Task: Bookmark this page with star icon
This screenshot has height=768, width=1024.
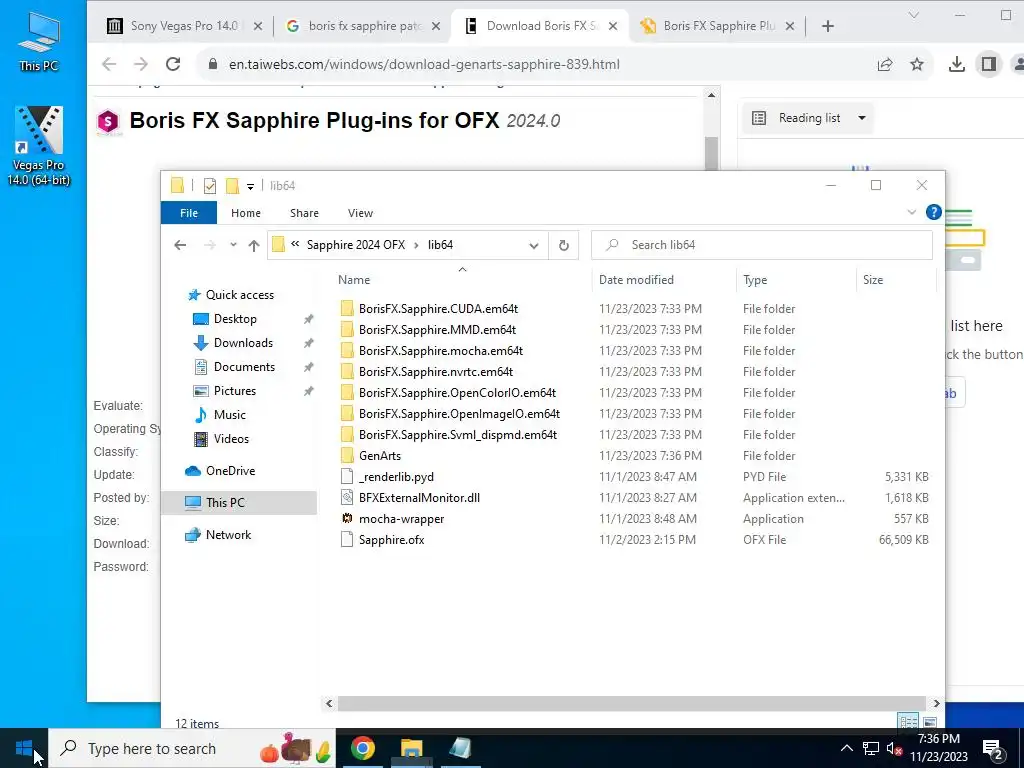Action: pos(917,64)
